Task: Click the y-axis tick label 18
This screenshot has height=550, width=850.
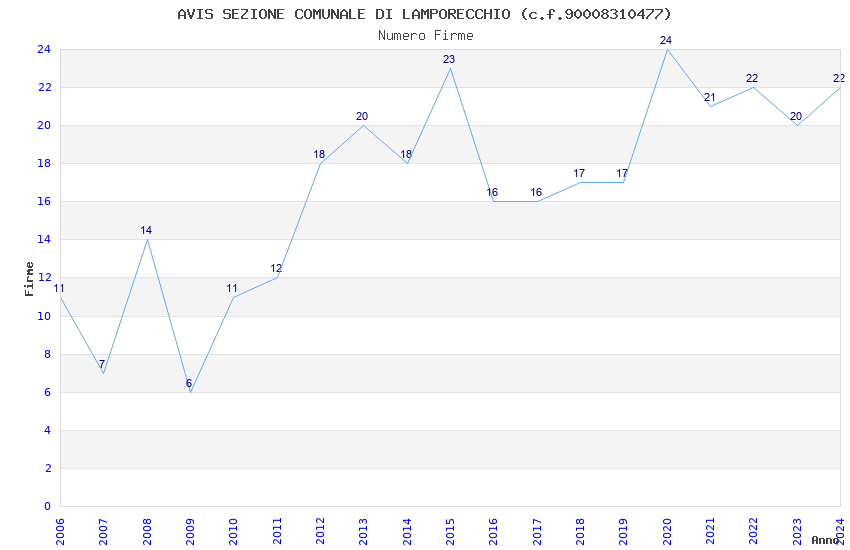Action: click(44, 163)
